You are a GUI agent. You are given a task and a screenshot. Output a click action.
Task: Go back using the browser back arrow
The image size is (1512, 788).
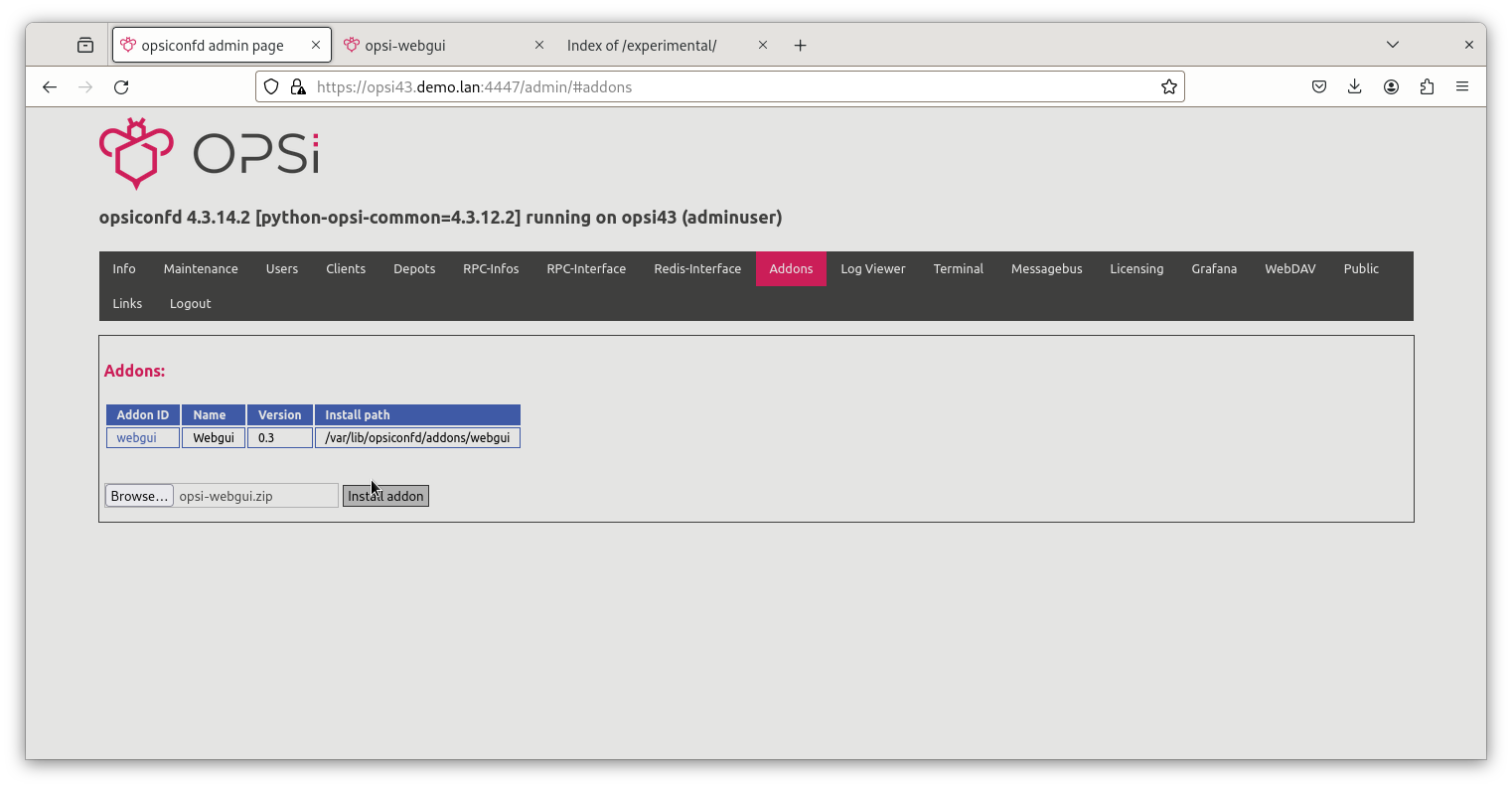coord(50,87)
